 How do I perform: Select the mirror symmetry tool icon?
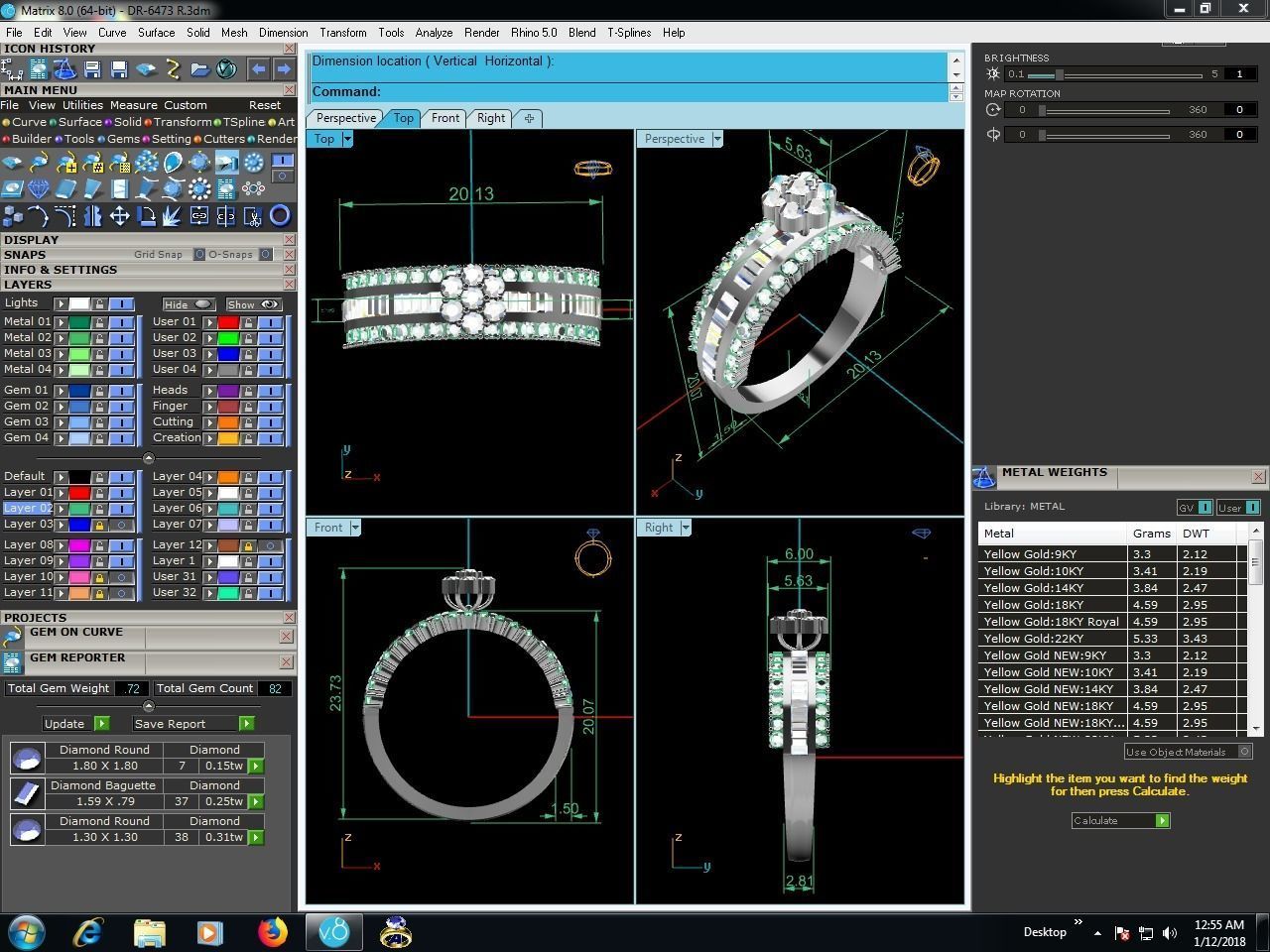(93, 216)
